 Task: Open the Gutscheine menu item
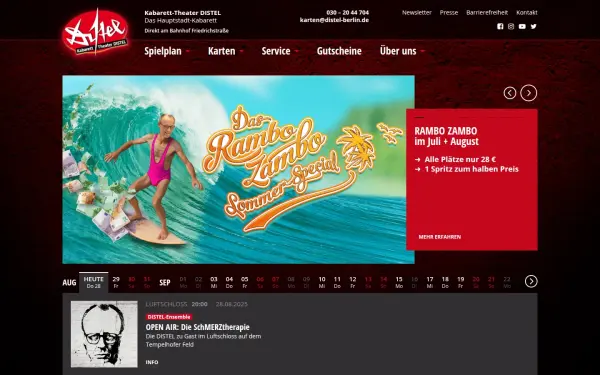click(339, 51)
